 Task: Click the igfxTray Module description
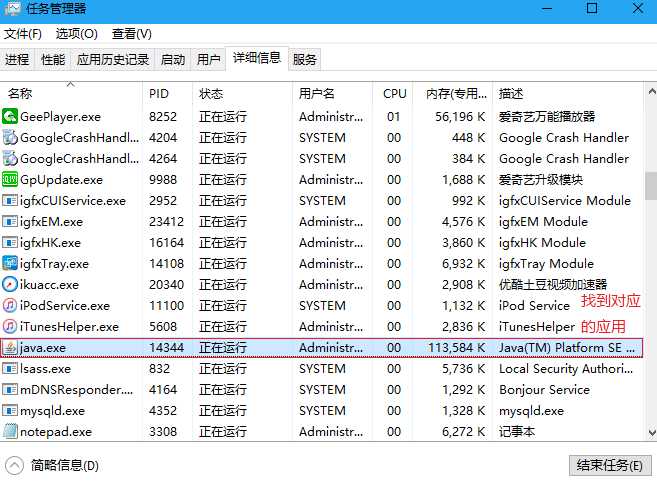tap(546, 264)
